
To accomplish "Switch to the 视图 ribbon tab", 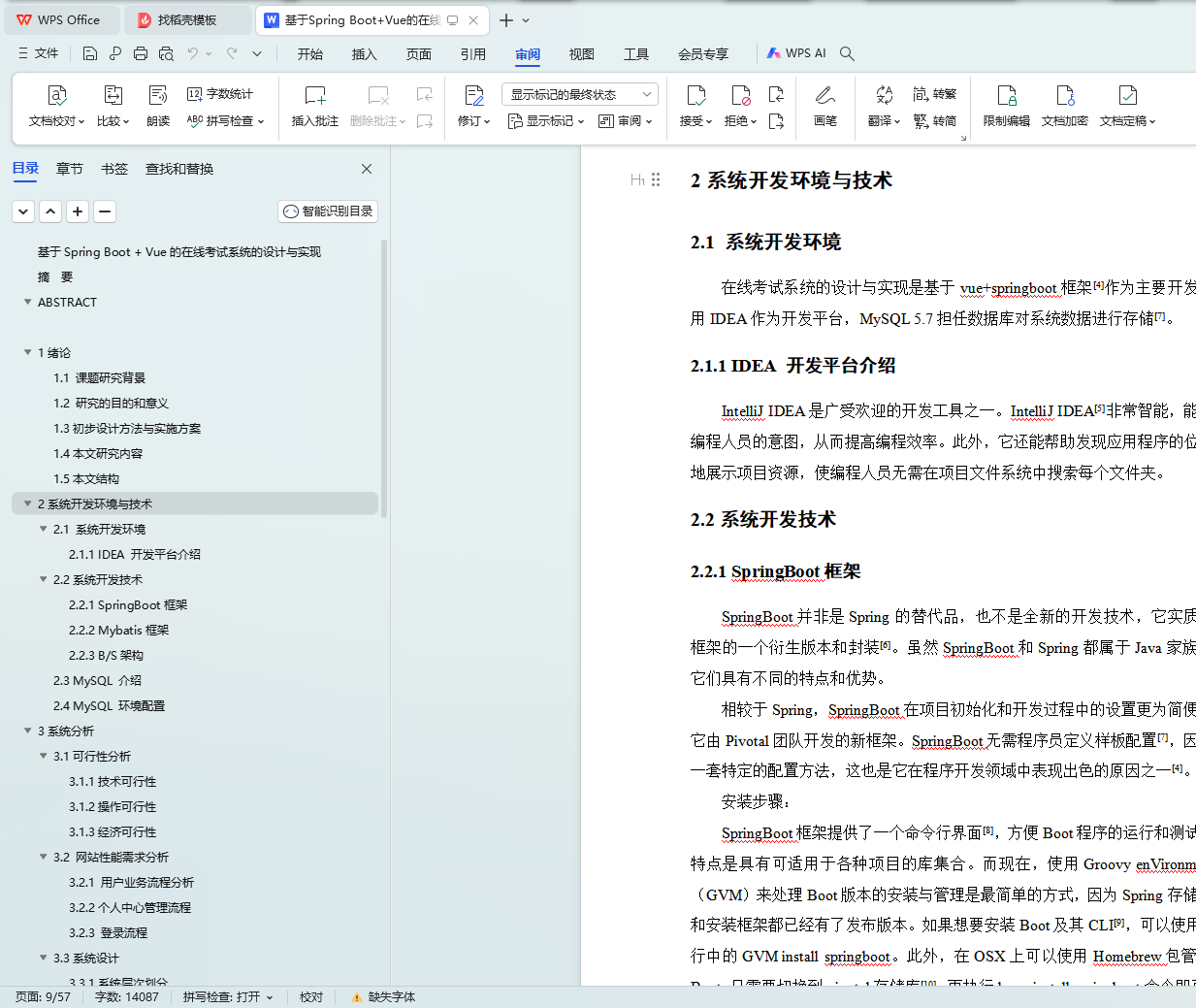I will pos(582,54).
